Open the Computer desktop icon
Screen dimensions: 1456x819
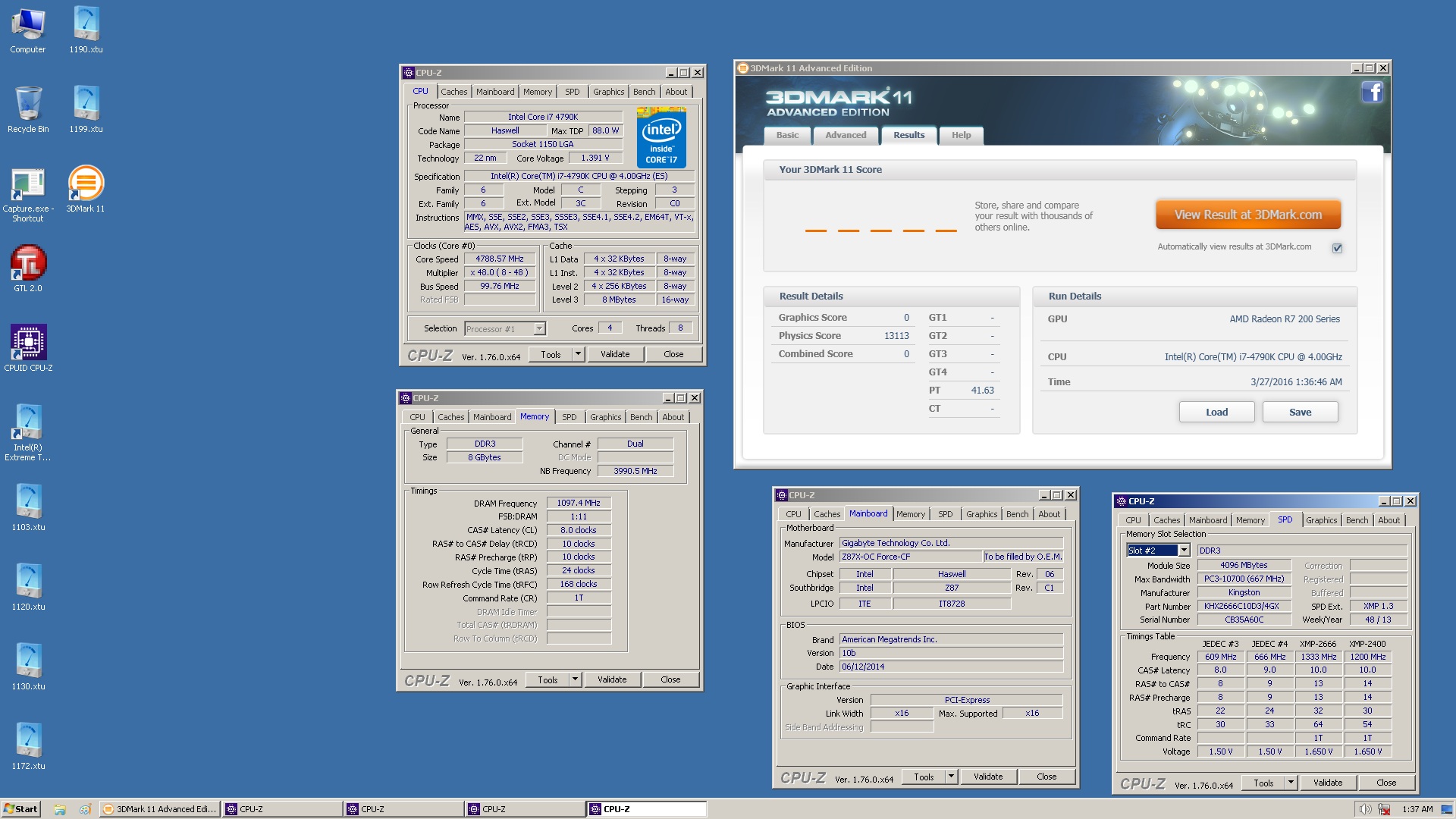(x=28, y=30)
